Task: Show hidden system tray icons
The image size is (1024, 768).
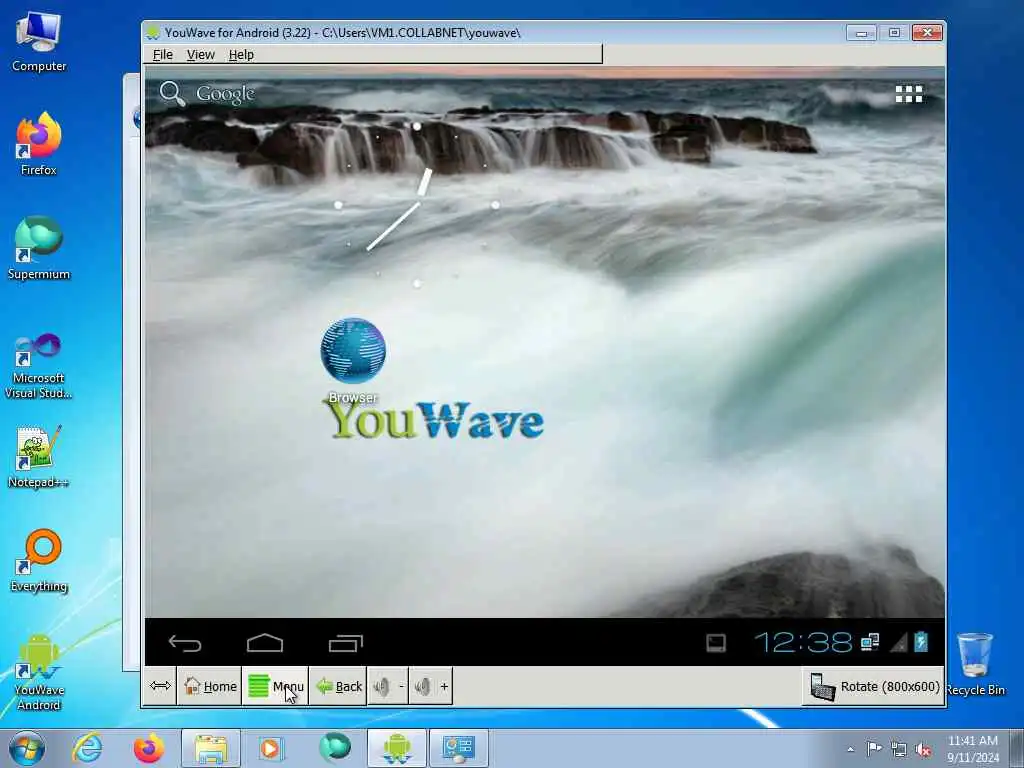Action: pyautogui.click(x=850, y=749)
